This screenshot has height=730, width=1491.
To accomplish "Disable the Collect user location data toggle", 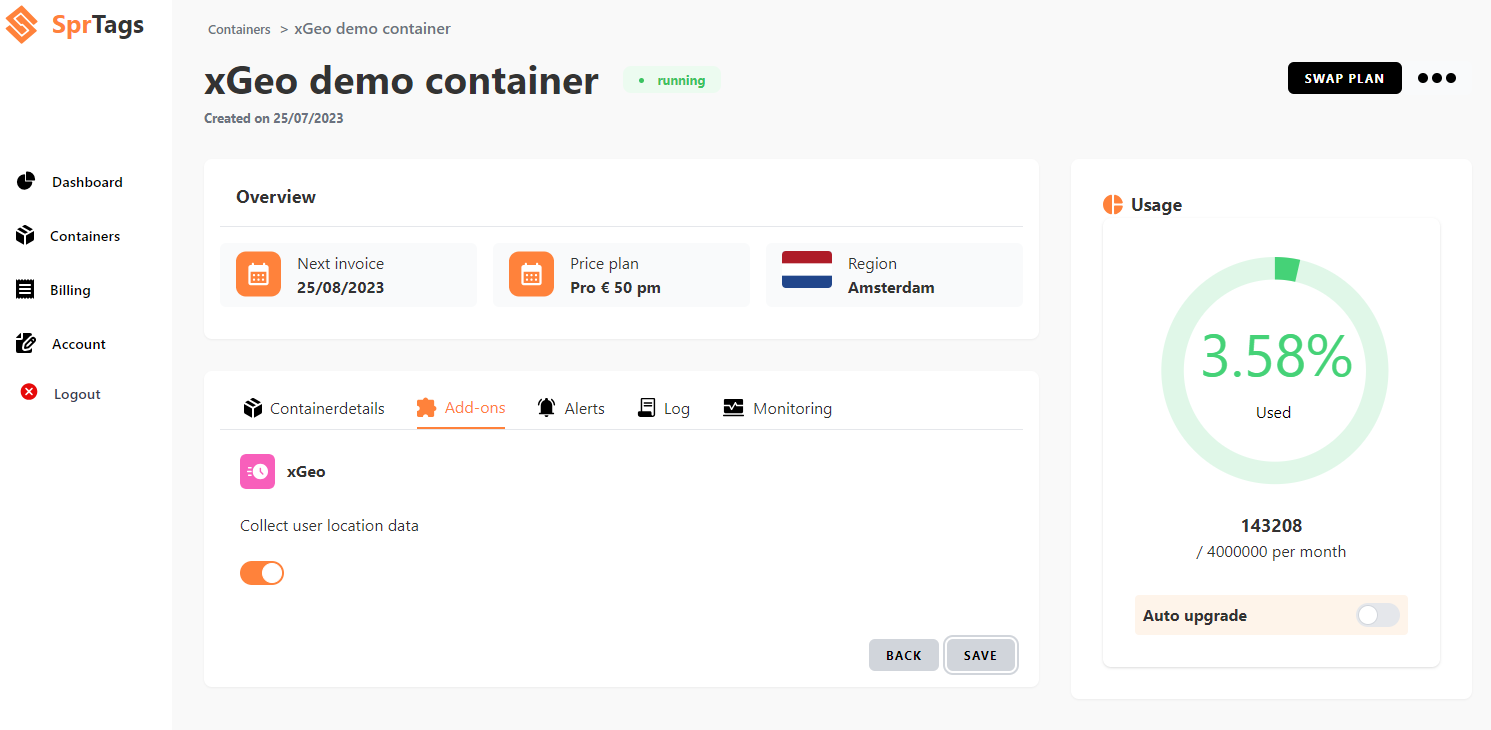I will [261, 572].
